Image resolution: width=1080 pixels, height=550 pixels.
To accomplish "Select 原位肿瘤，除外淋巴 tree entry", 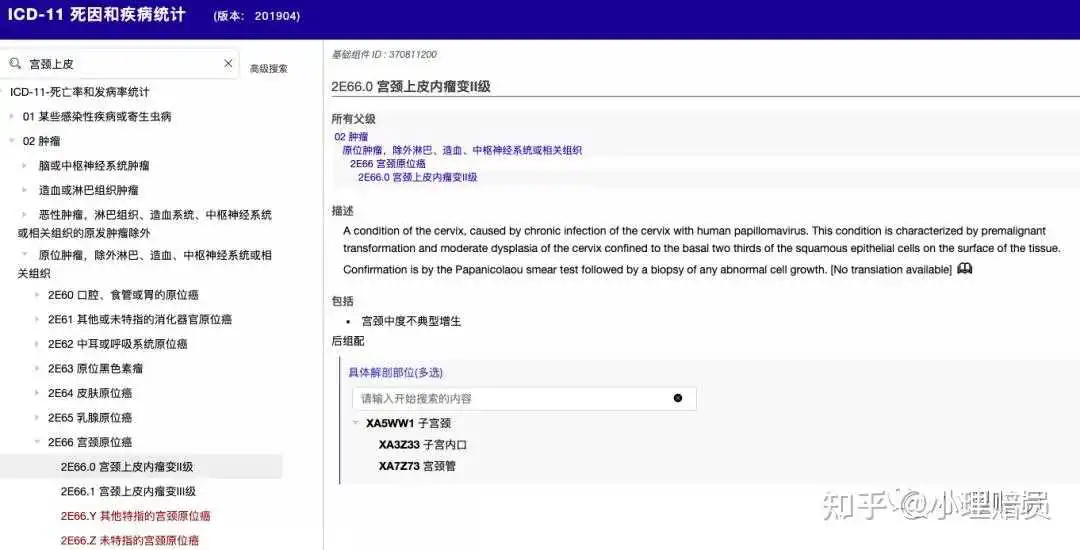I will point(145,264).
